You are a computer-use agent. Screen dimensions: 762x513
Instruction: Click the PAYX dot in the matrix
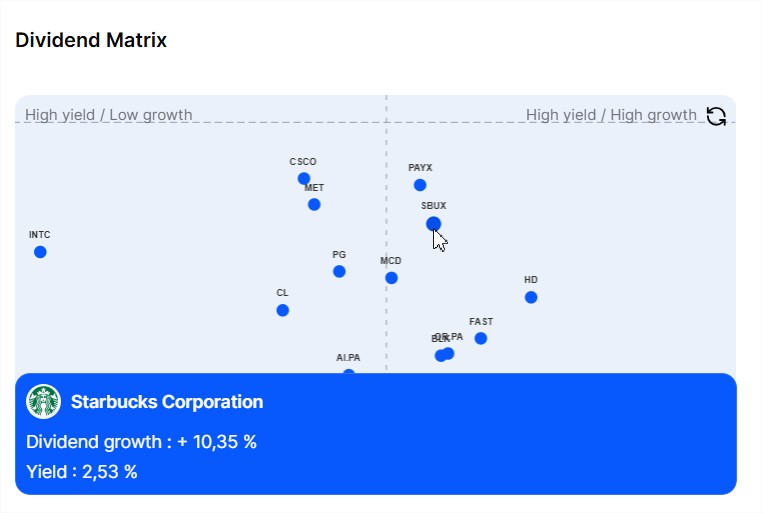(x=420, y=185)
